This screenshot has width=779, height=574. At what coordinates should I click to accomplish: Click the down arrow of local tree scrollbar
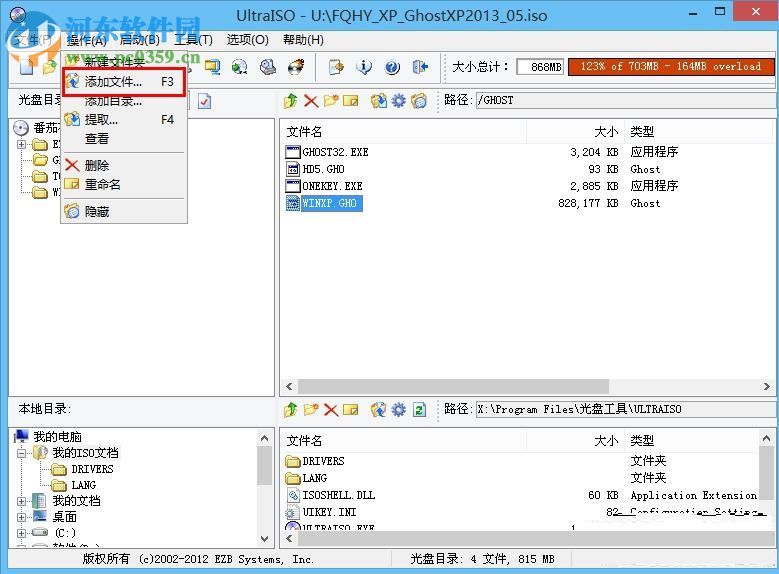pos(264,539)
